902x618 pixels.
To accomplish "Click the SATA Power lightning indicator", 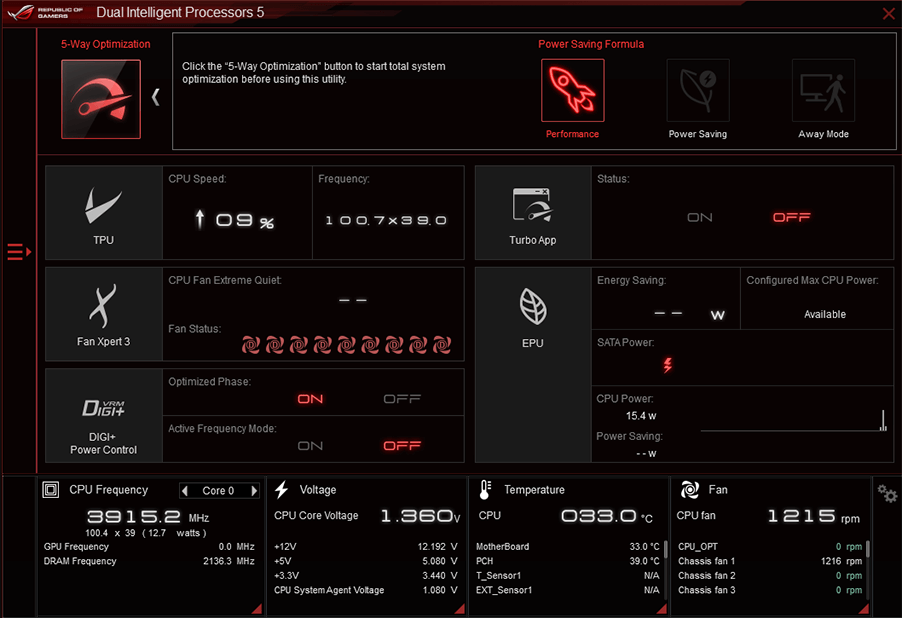I will [x=668, y=365].
